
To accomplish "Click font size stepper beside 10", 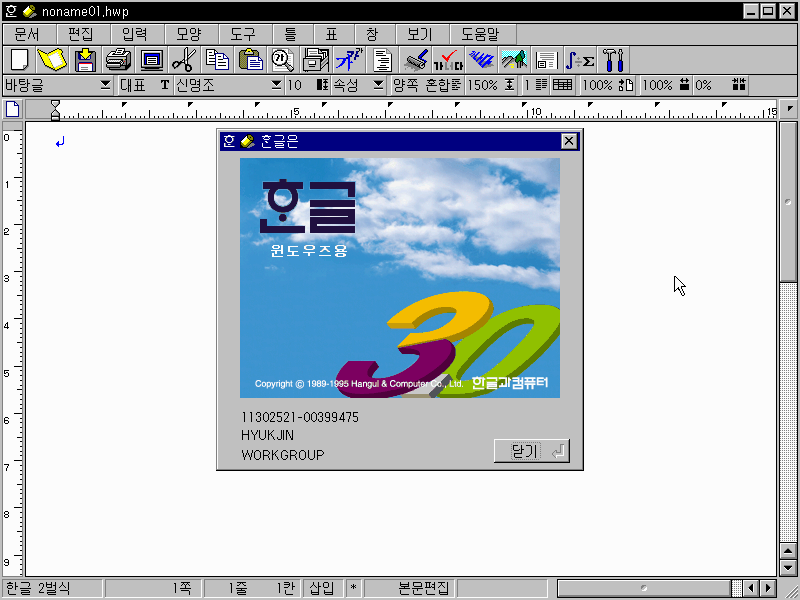I will pyautogui.click(x=322, y=85).
